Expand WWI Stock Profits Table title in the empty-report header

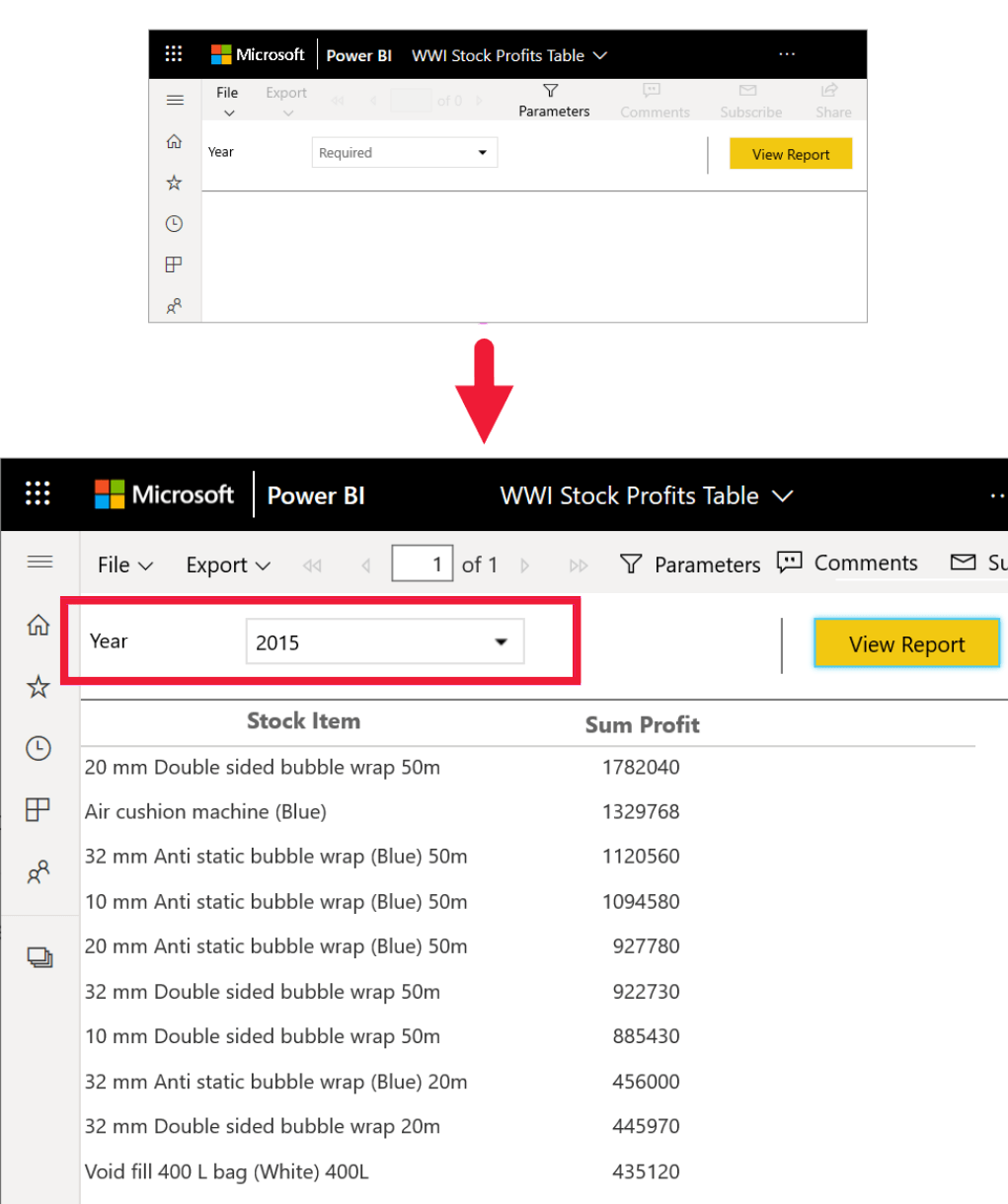(509, 55)
